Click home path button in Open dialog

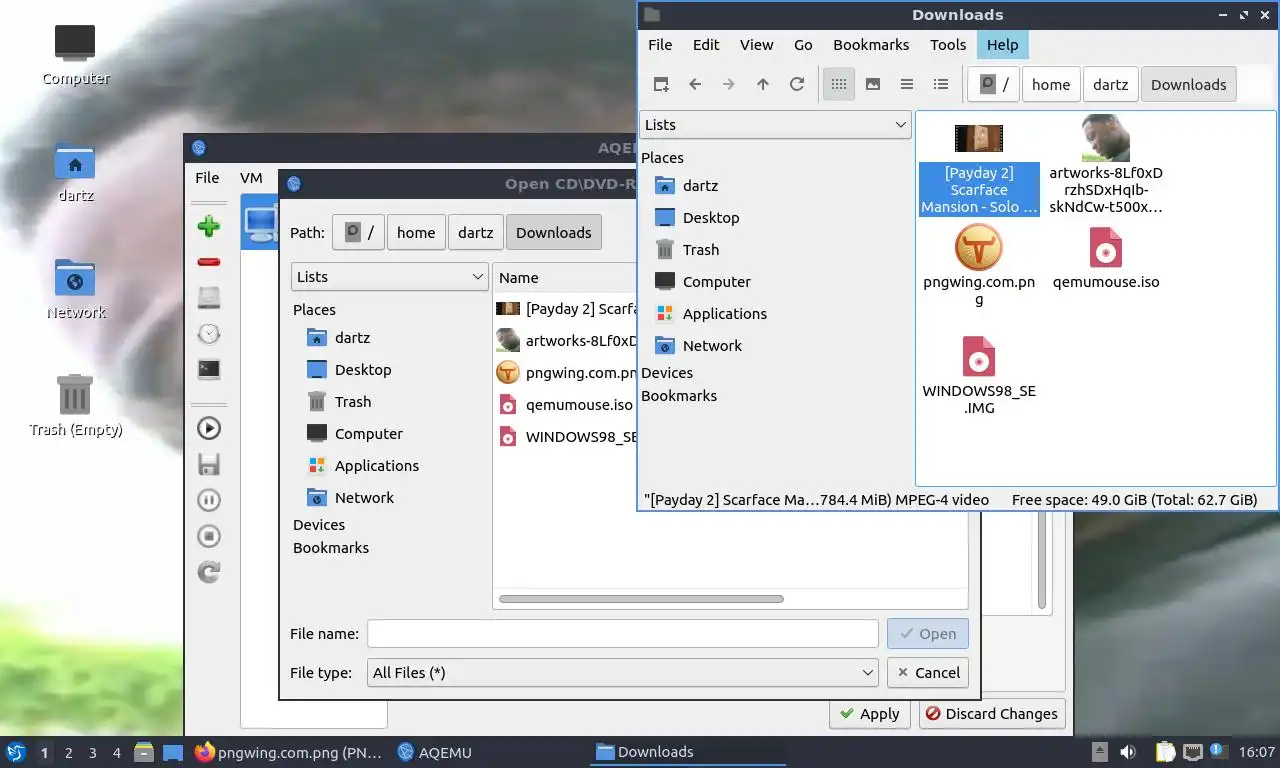[x=416, y=233]
